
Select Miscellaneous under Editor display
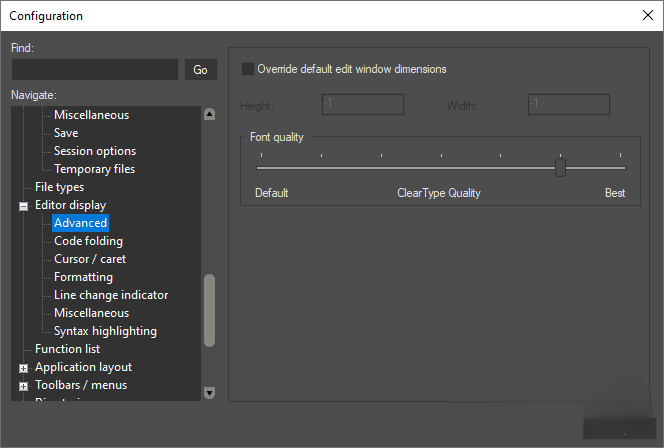click(x=91, y=313)
